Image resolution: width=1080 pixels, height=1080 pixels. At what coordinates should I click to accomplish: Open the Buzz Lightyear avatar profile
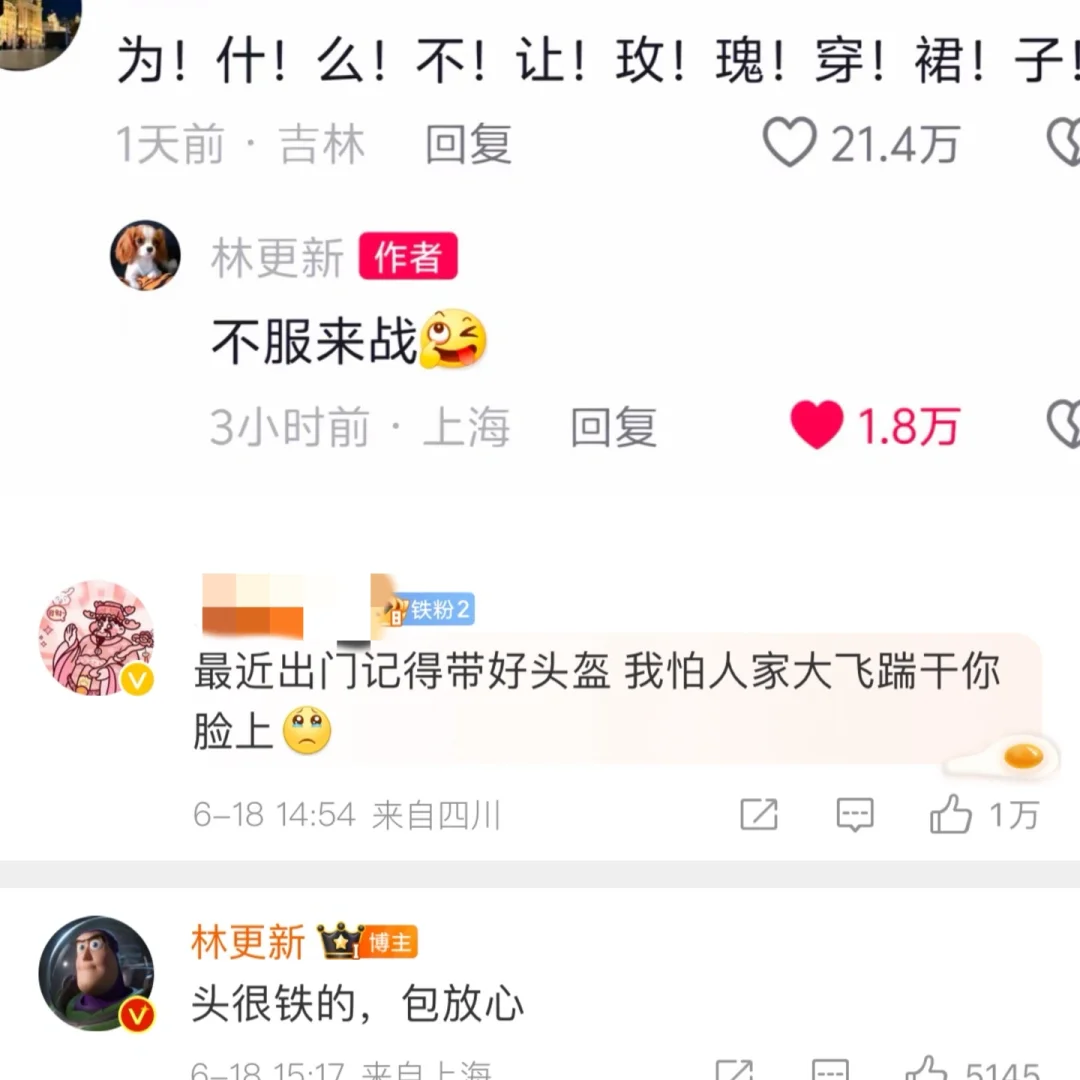pos(96,973)
